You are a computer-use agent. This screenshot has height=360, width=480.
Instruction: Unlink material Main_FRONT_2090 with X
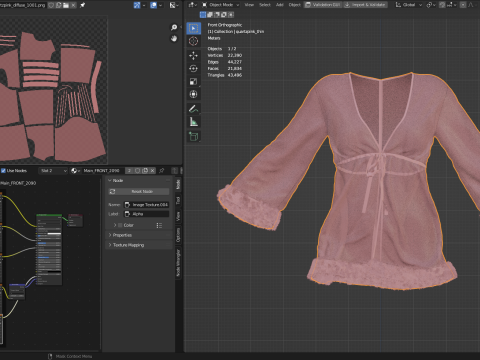tap(152, 171)
